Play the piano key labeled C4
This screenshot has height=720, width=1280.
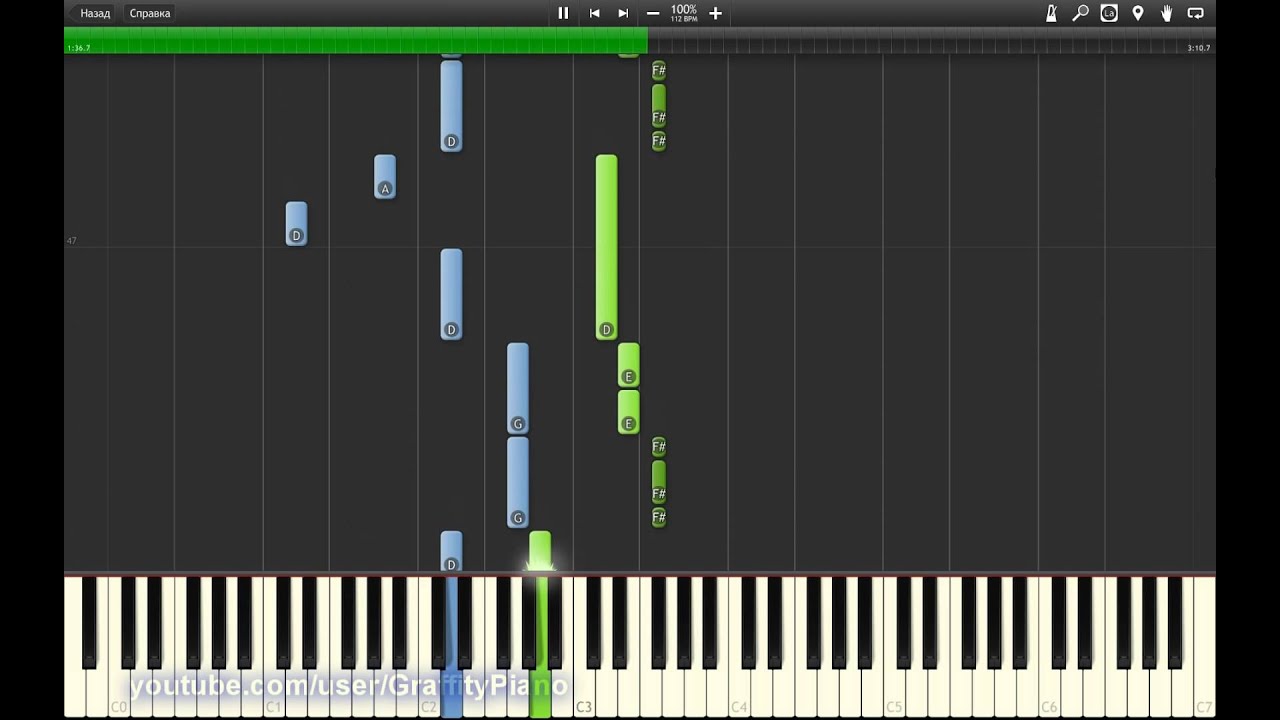(739, 690)
